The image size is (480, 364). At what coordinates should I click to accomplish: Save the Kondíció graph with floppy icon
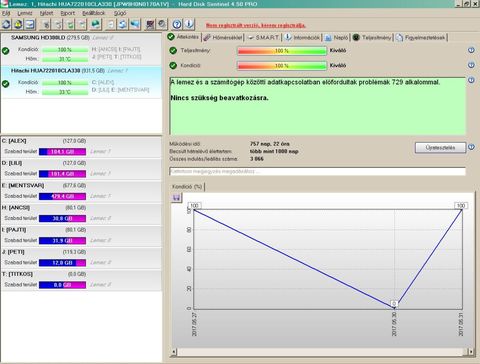(176, 198)
